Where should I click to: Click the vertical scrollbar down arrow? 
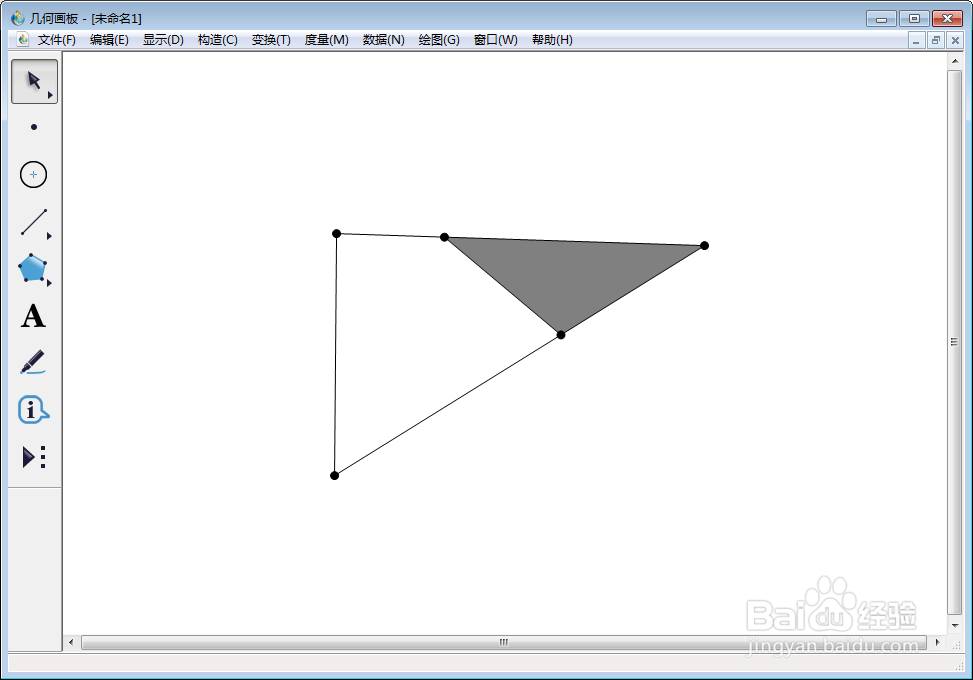click(x=955, y=625)
